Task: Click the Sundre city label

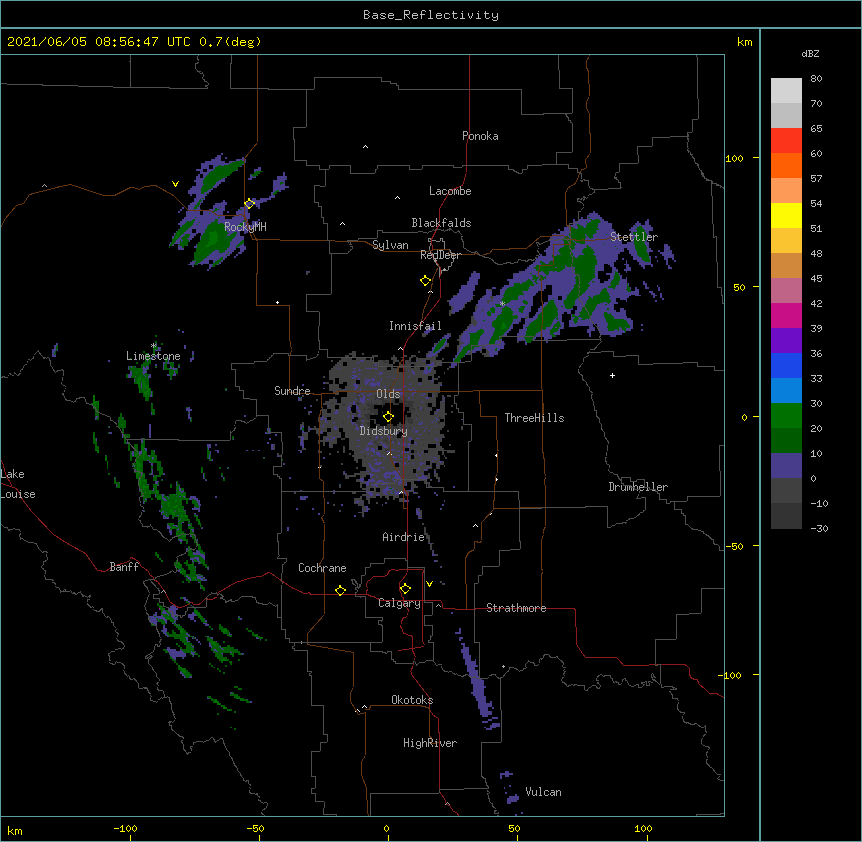Action: (292, 391)
